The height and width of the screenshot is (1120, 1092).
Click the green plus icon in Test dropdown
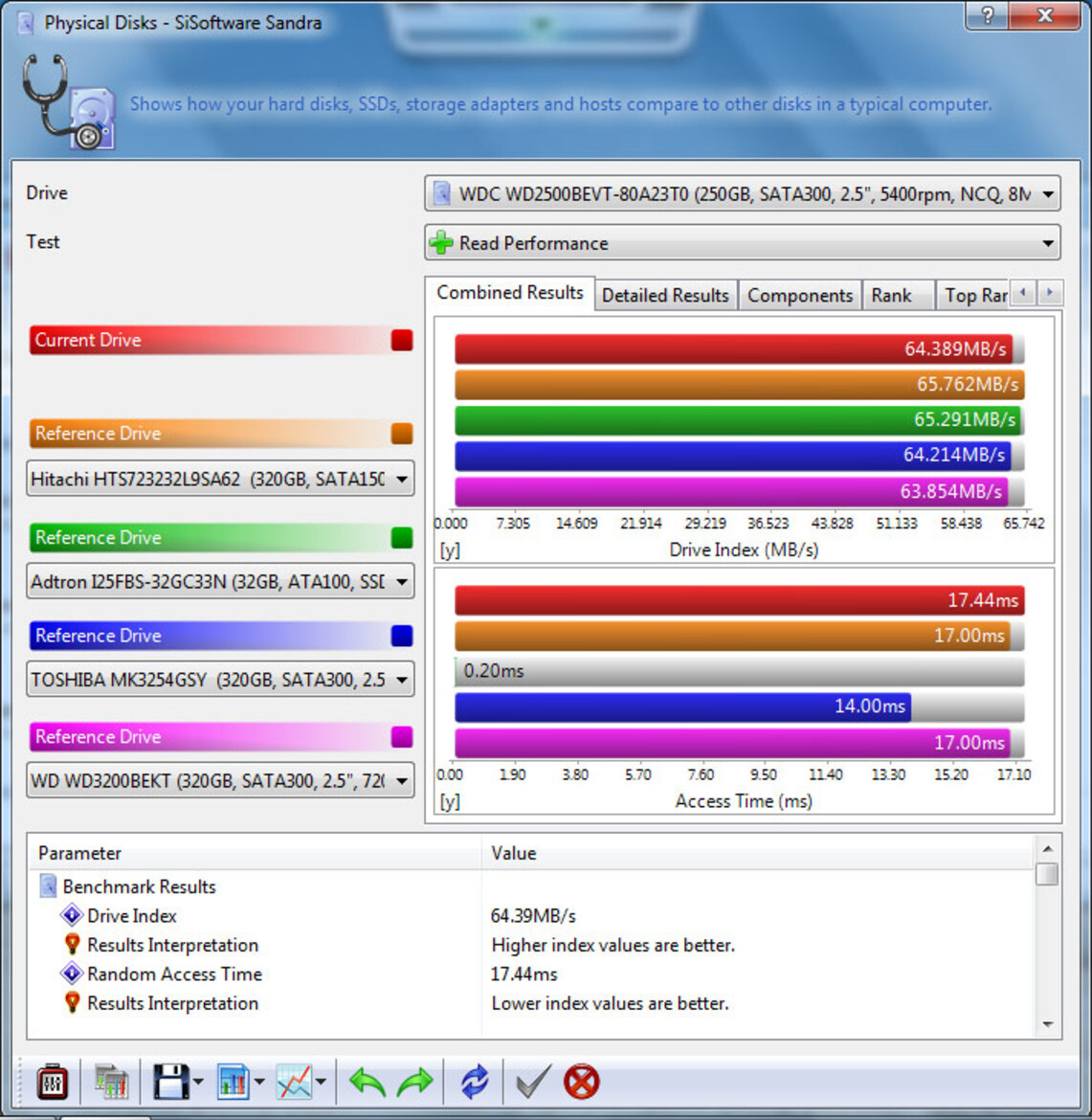click(x=441, y=243)
